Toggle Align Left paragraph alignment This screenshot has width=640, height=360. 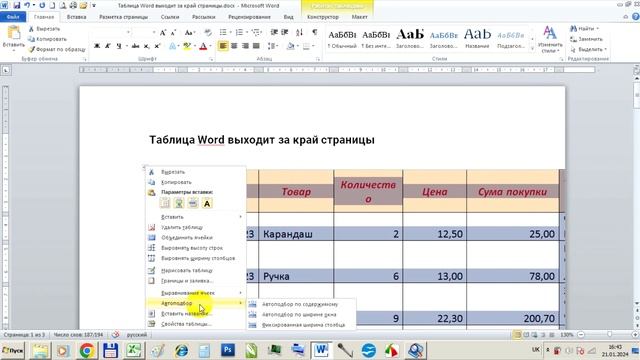coord(223,46)
